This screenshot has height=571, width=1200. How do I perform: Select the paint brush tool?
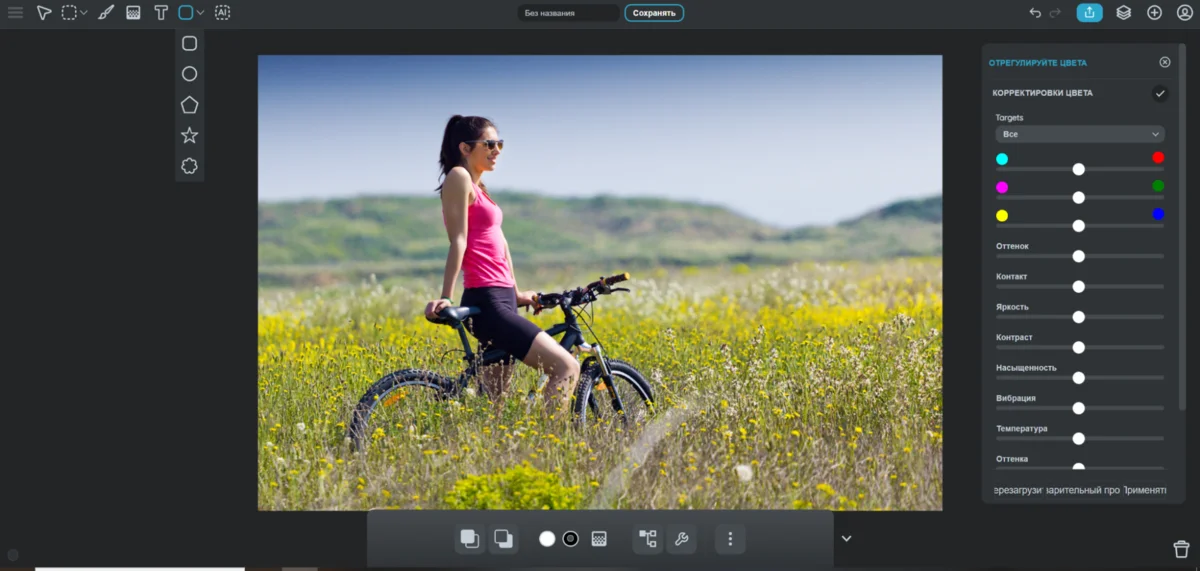(x=106, y=13)
